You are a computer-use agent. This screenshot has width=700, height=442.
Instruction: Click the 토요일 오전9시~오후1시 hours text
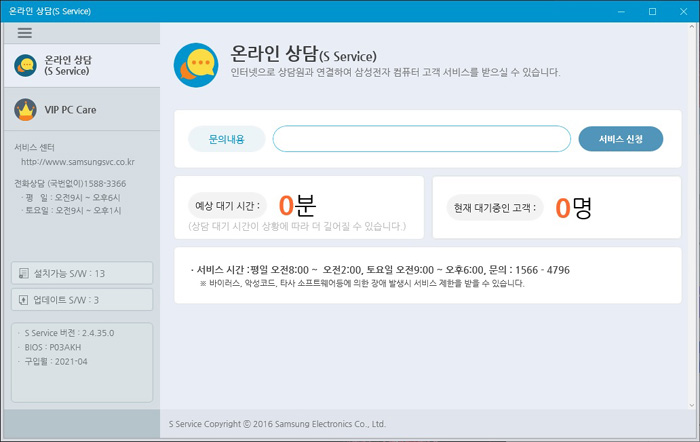click(x=73, y=210)
